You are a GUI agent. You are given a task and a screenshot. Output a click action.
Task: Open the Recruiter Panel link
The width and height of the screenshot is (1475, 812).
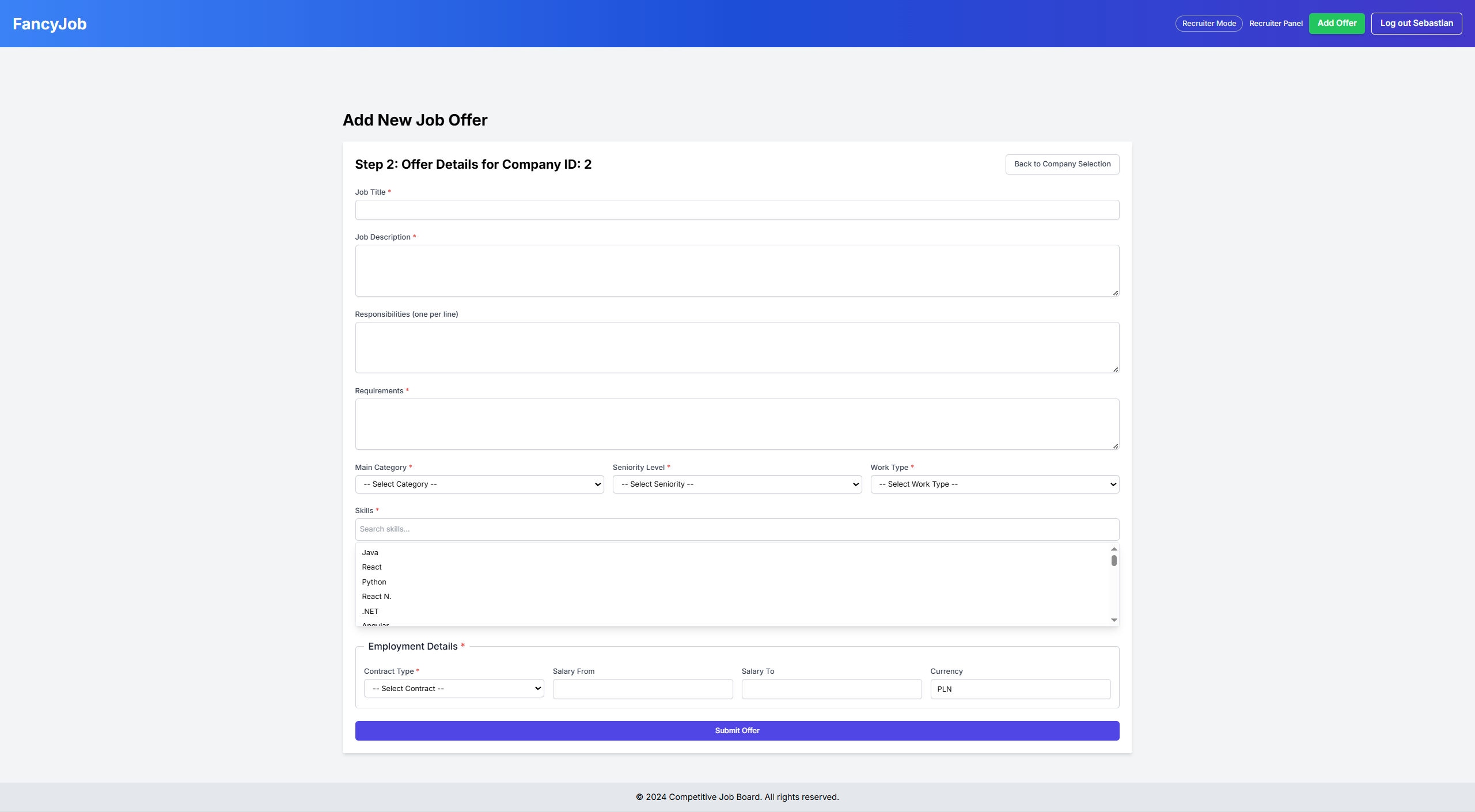[x=1275, y=24]
